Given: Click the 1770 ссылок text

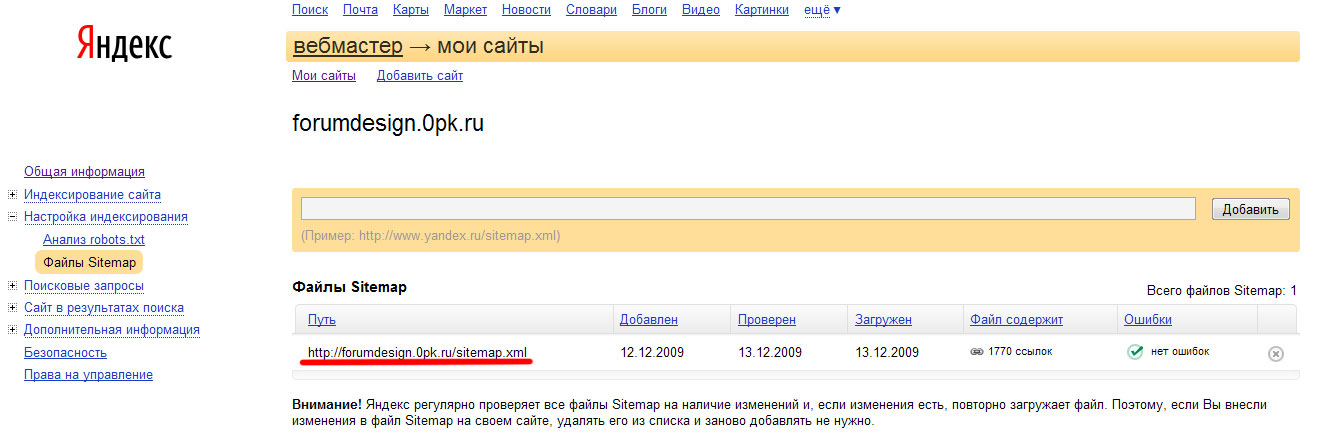Looking at the screenshot, I should pyautogui.click(x=1020, y=352).
